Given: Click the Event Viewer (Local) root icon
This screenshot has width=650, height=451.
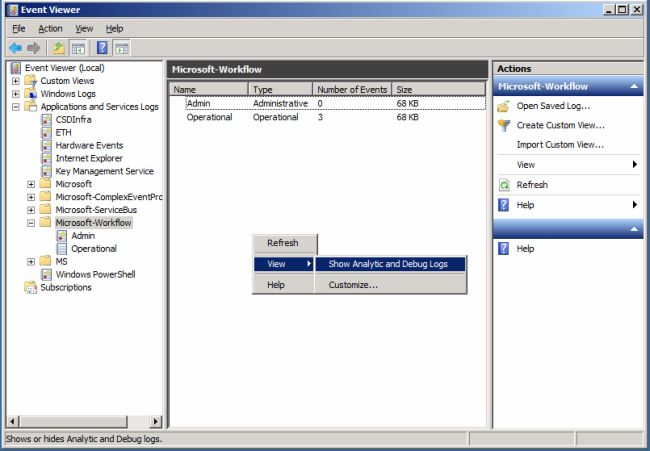Looking at the screenshot, I should pos(16,68).
